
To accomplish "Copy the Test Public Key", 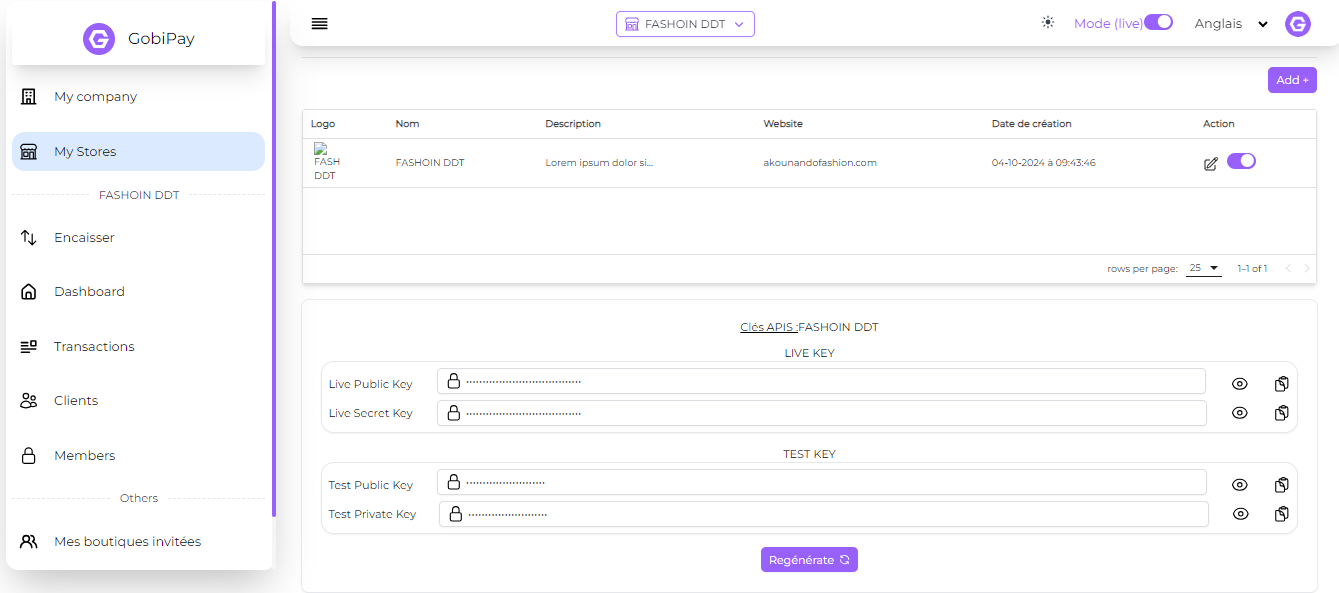I will pyautogui.click(x=1282, y=485).
